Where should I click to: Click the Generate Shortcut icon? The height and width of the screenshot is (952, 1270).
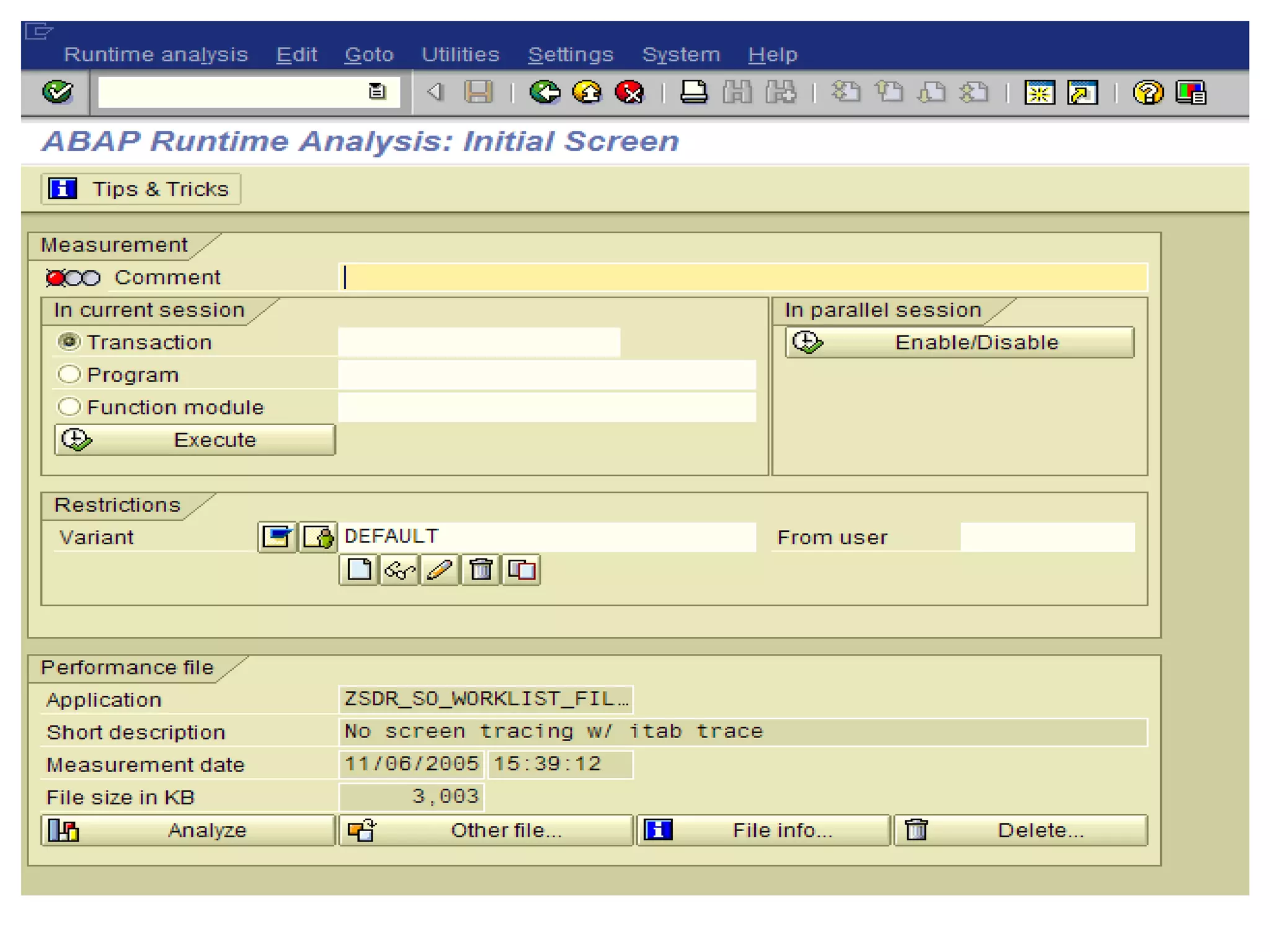point(1083,92)
